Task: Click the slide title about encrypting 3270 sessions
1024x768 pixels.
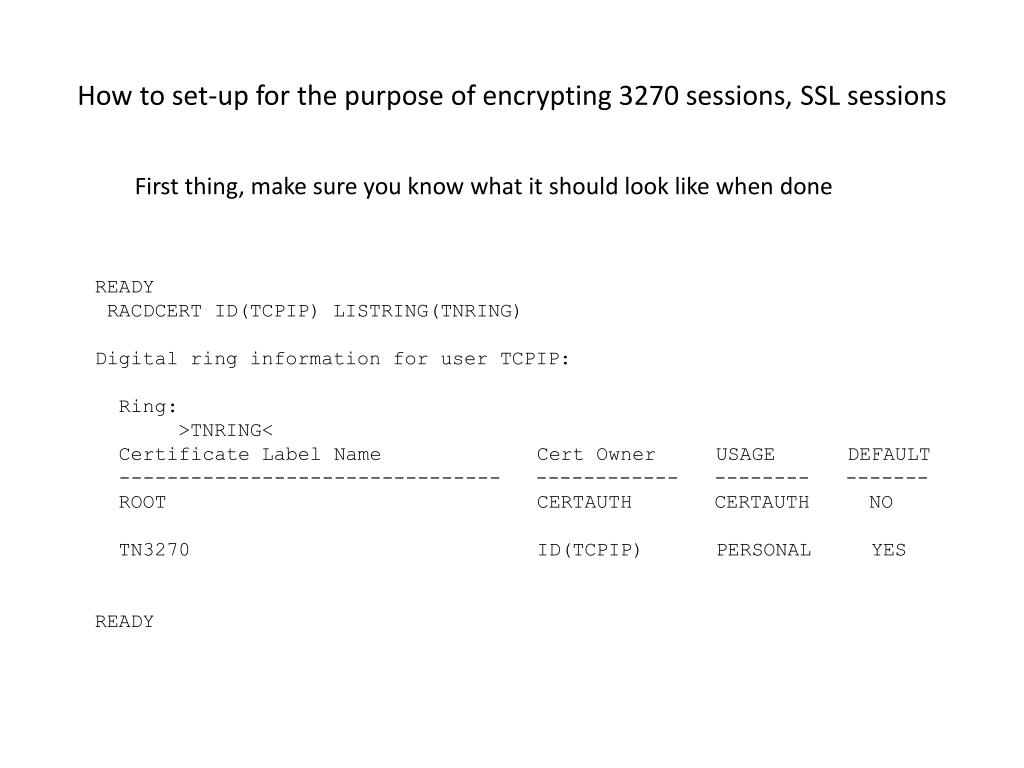Action: click(511, 96)
